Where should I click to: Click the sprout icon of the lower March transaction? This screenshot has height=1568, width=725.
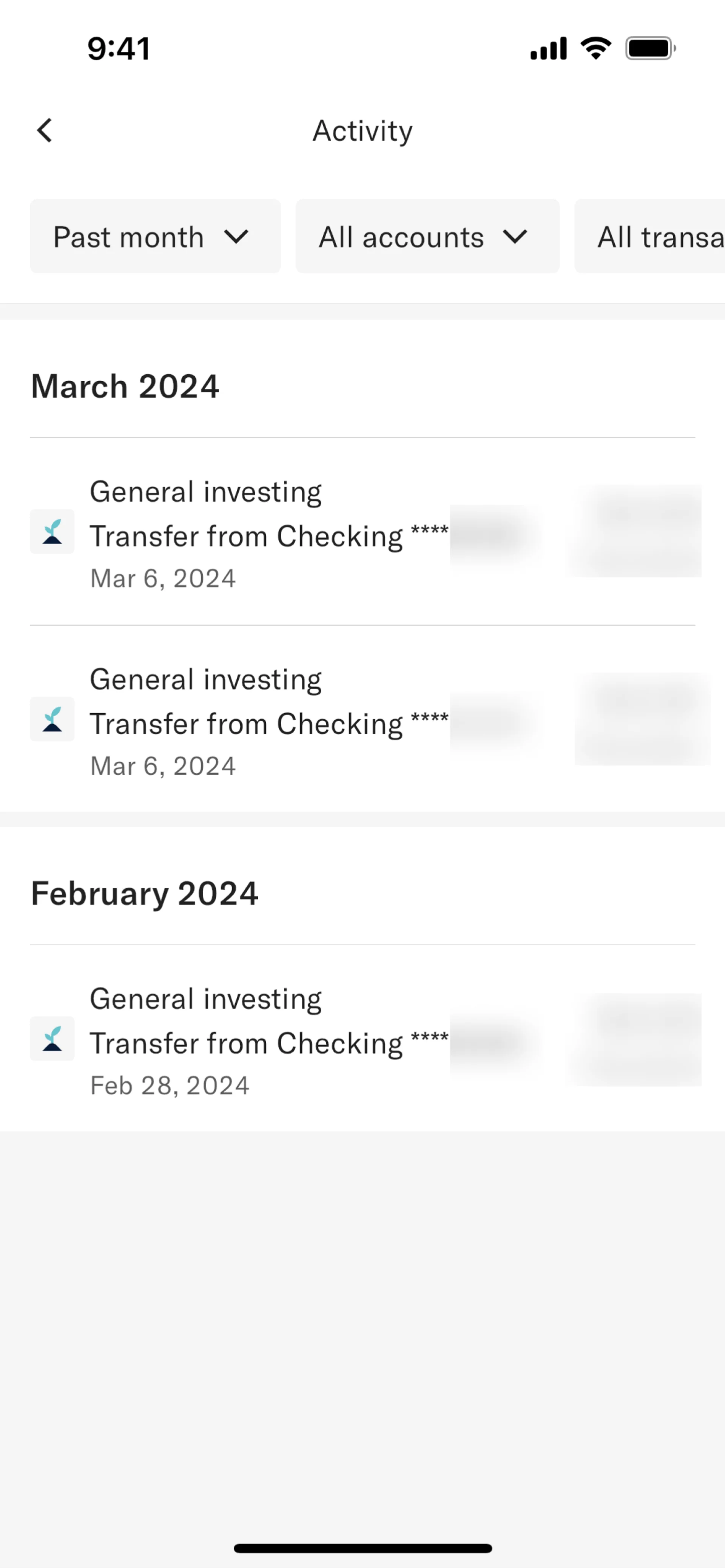(x=52, y=719)
